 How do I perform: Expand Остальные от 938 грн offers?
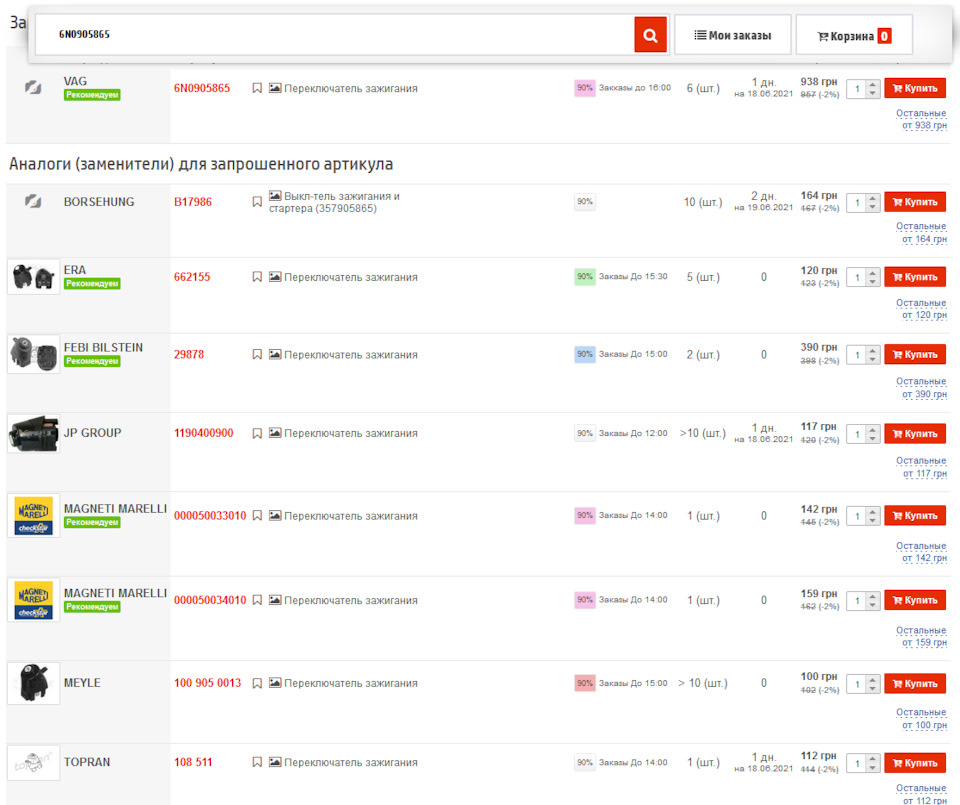click(921, 119)
